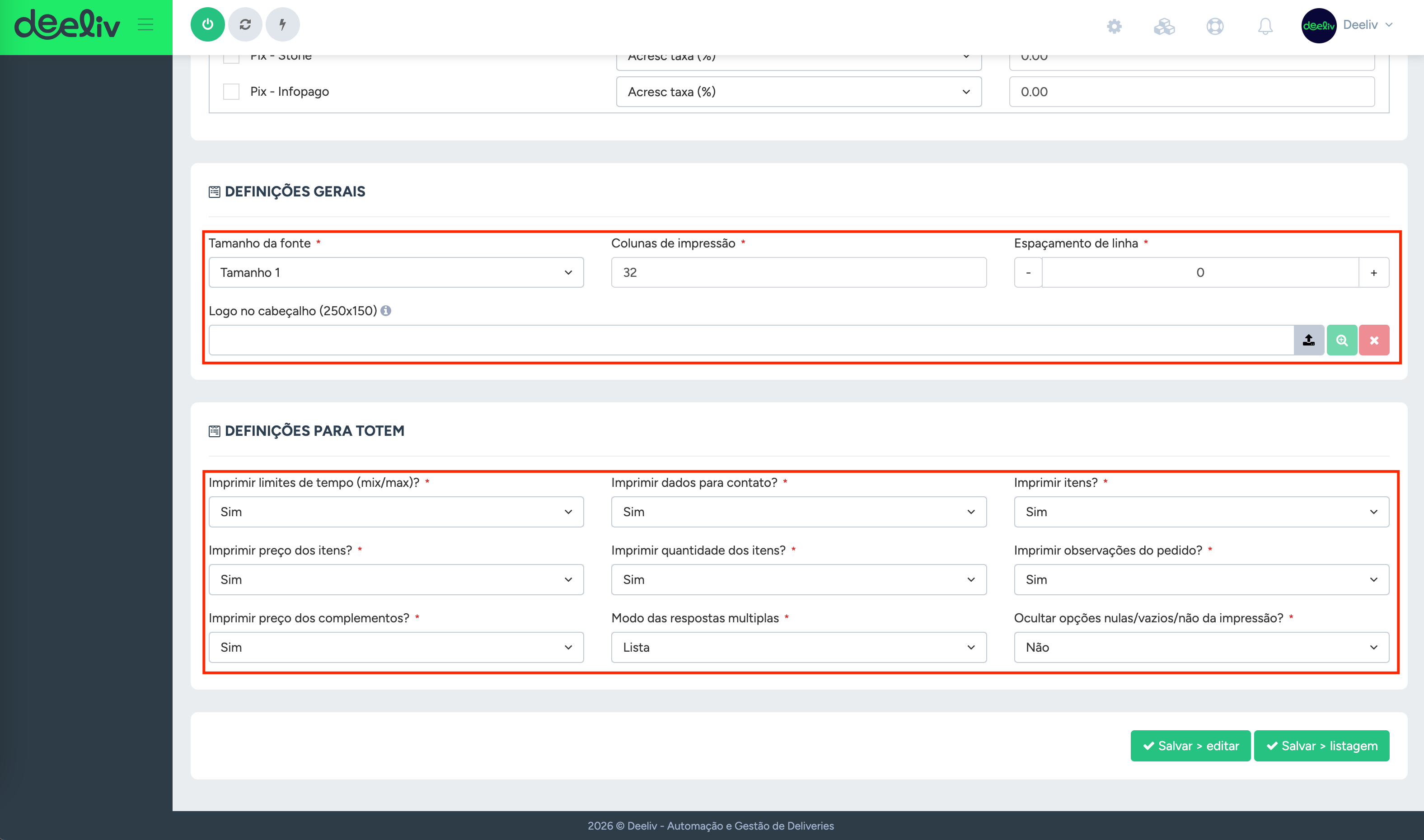Viewport: 1424px width, 840px height.
Task: Open the settings gear in header
Action: (x=1114, y=26)
